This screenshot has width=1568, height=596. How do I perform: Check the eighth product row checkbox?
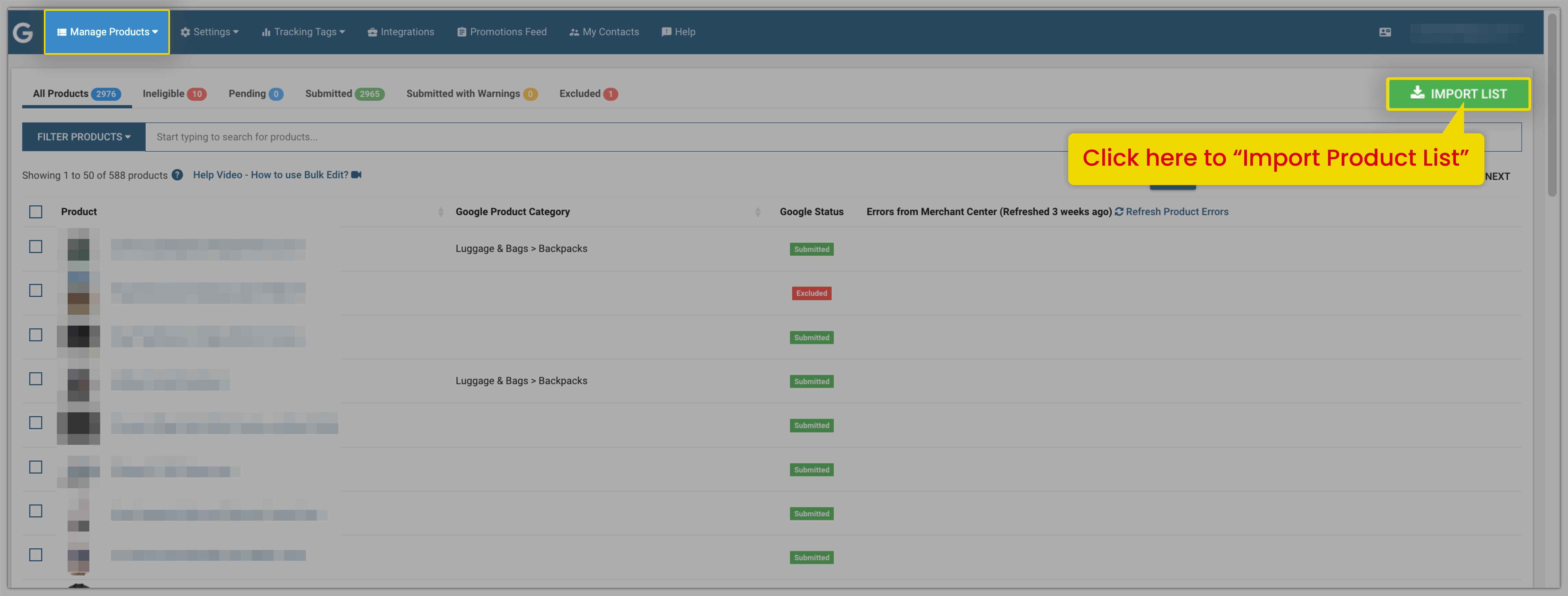tap(36, 555)
